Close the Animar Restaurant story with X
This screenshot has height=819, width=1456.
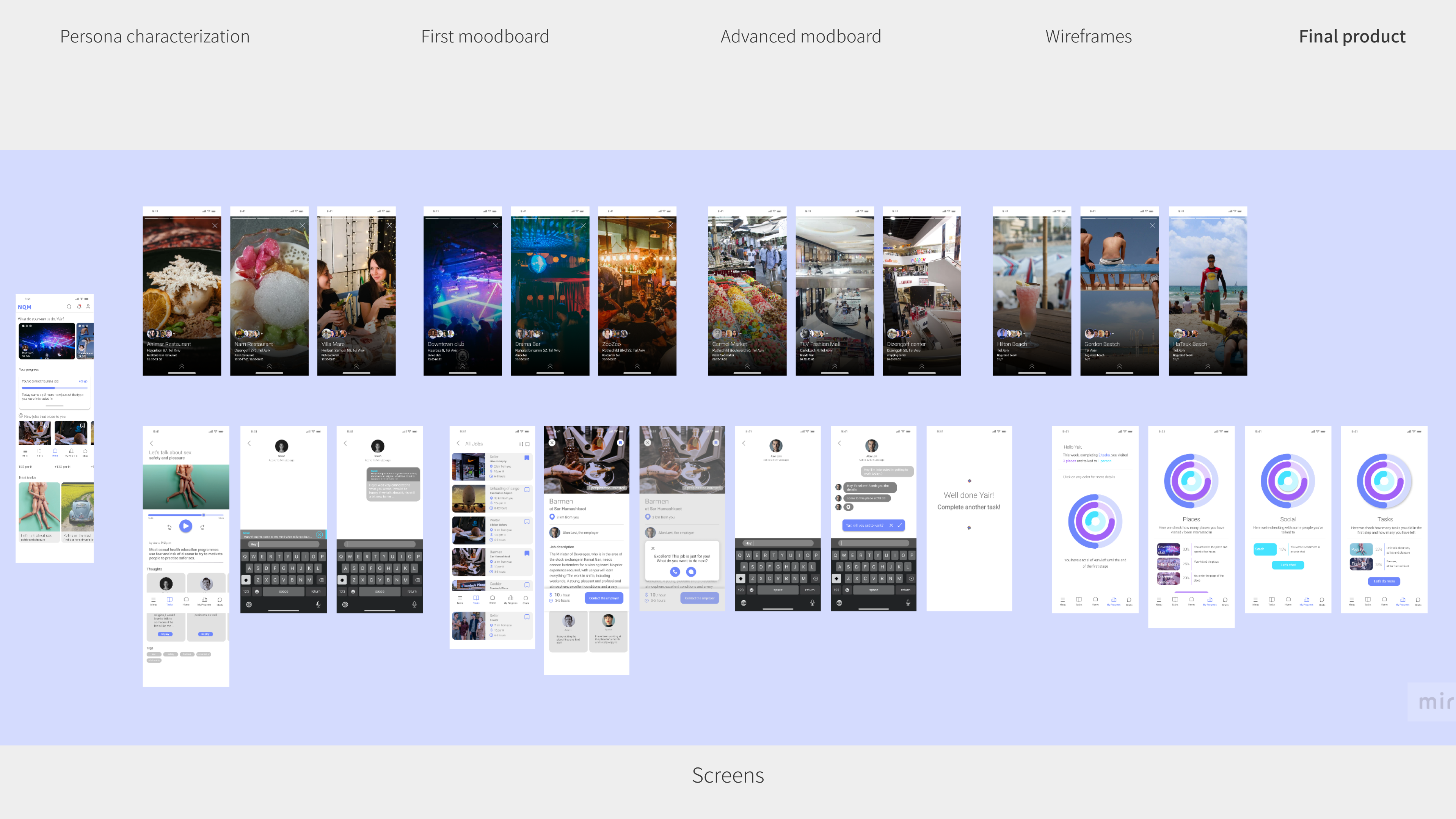[x=215, y=226]
